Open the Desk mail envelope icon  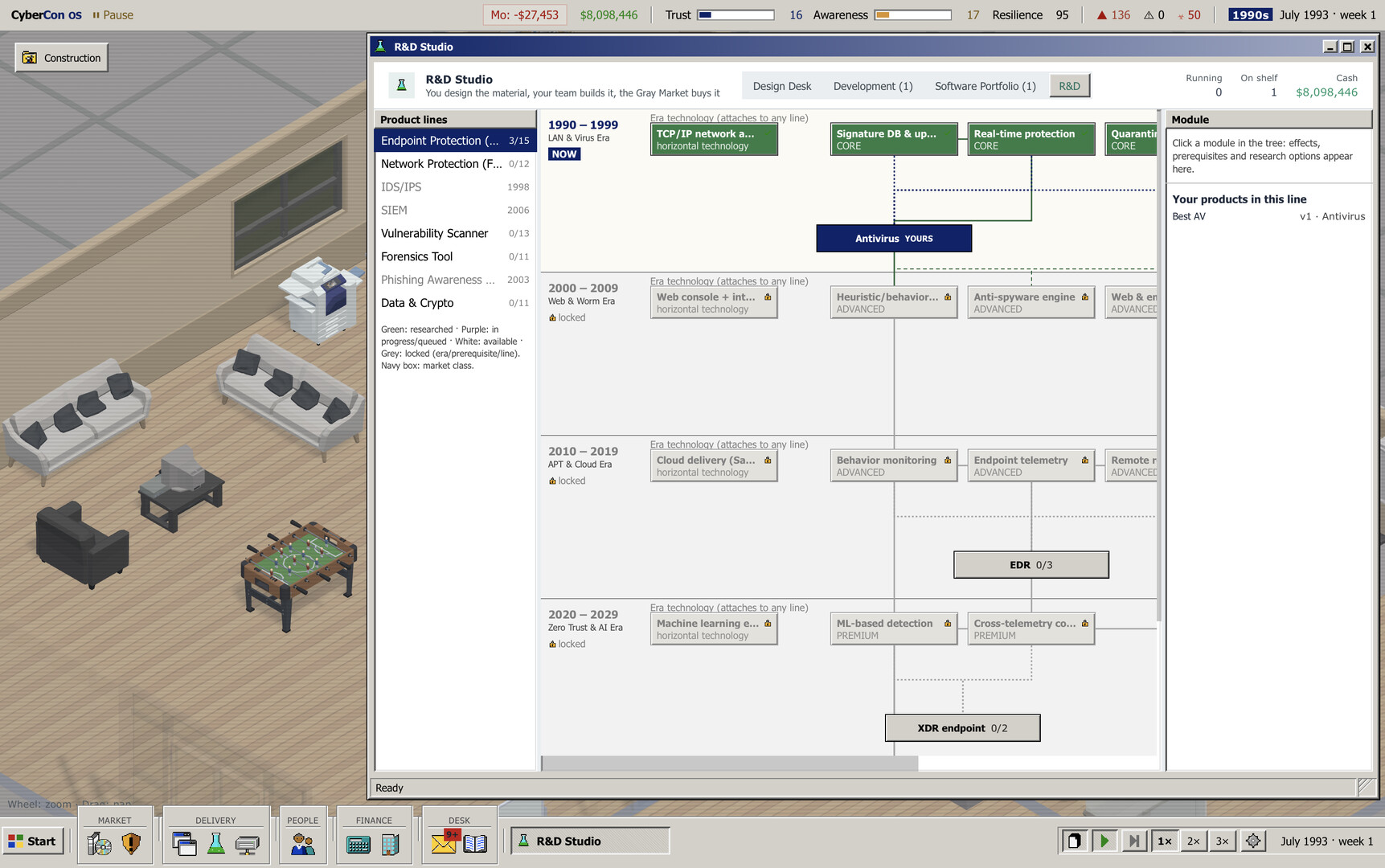(x=445, y=842)
